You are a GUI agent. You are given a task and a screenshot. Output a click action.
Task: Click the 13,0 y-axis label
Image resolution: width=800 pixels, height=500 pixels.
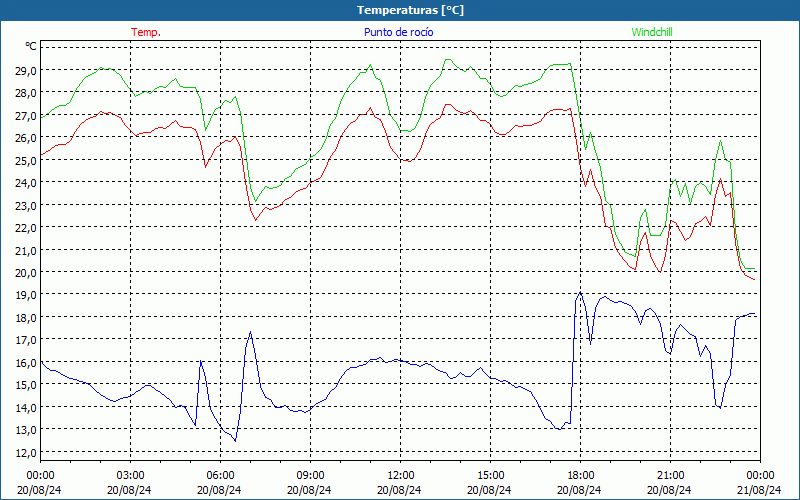[x=26, y=430]
